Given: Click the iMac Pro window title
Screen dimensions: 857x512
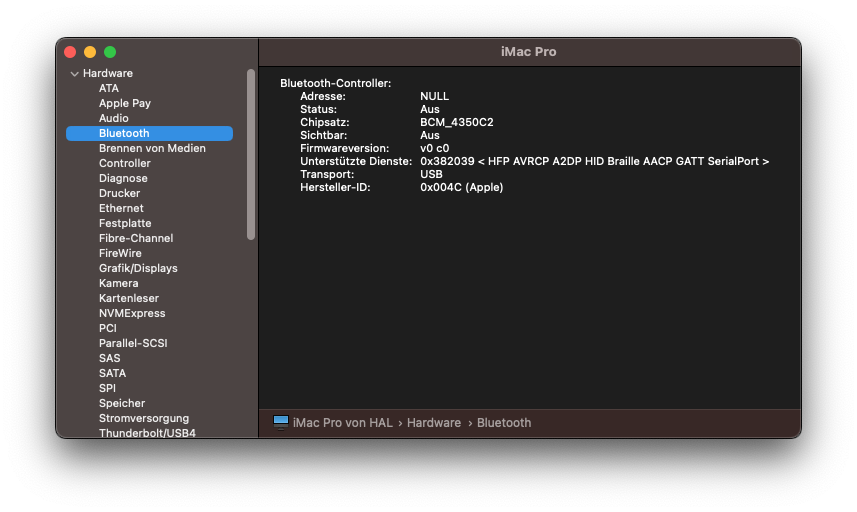Looking at the screenshot, I should point(529,52).
